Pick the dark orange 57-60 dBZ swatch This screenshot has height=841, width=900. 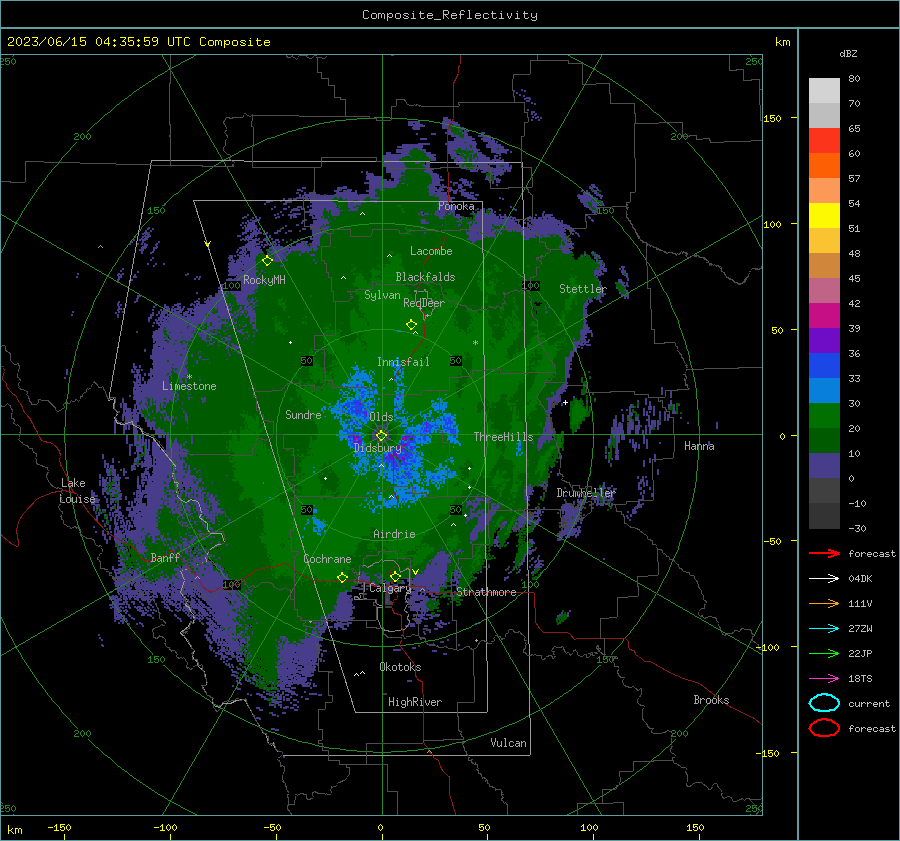point(824,166)
